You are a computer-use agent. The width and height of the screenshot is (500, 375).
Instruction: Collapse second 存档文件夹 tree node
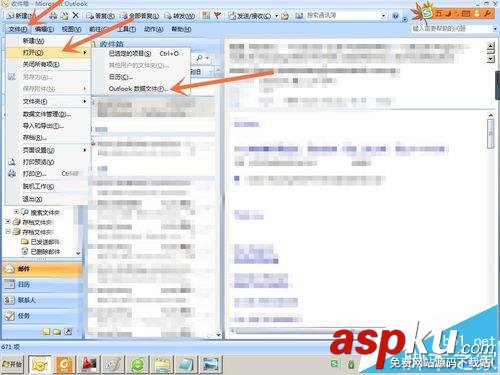(8, 231)
